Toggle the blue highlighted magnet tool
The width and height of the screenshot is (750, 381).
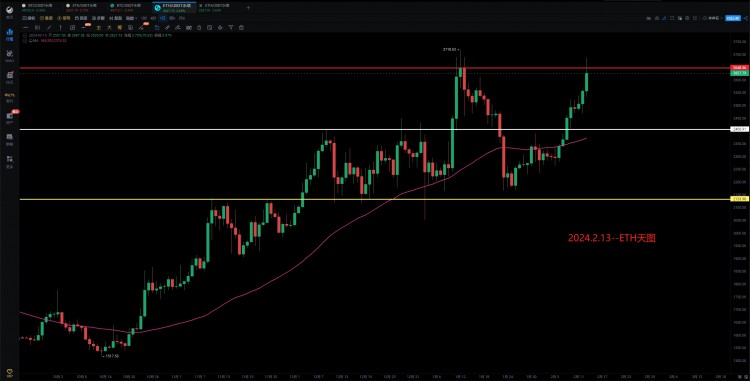click(157, 27)
